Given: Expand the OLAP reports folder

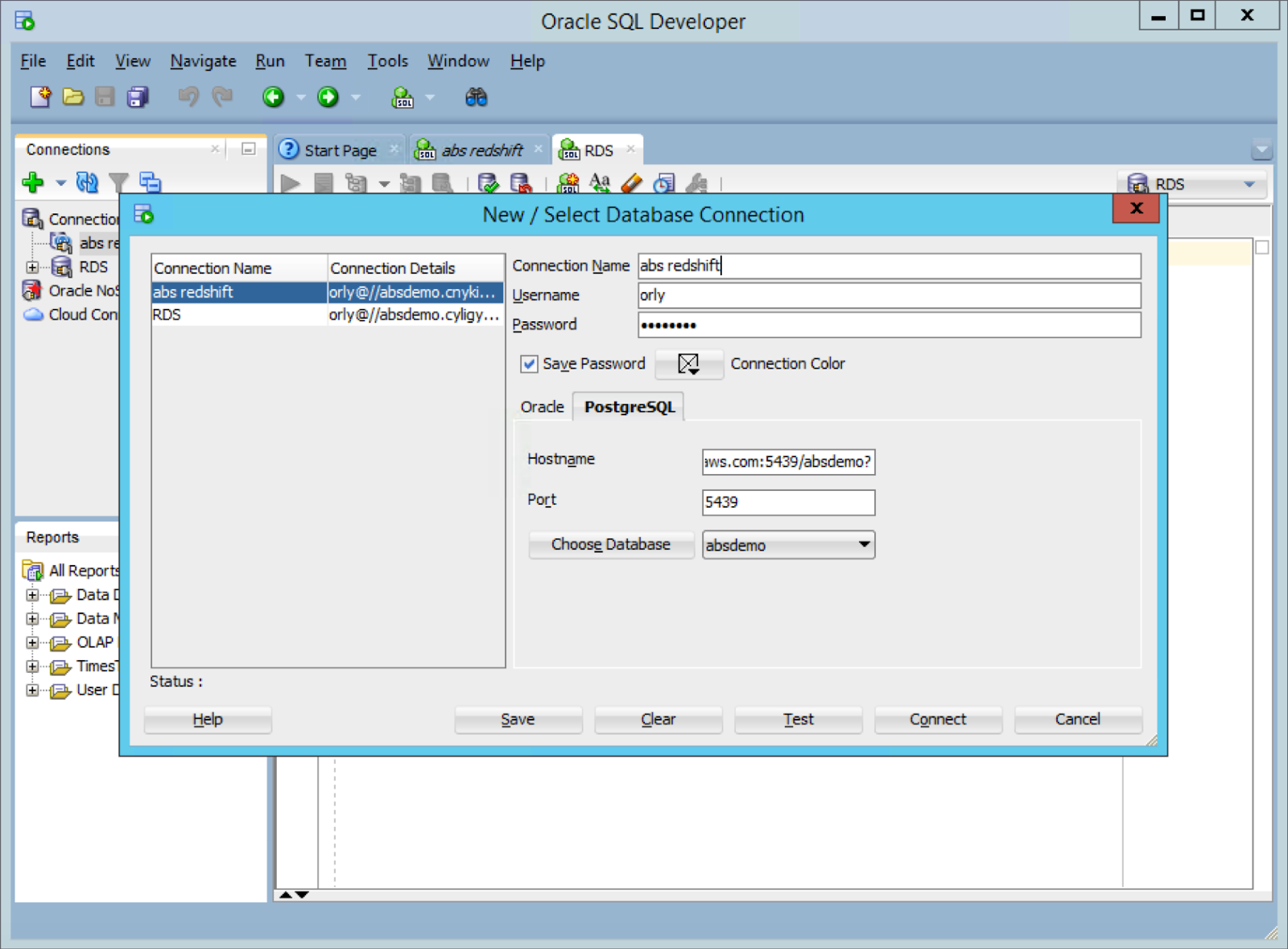Looking at the screenshot, I should pyautogui.click(x=32, y=642).
